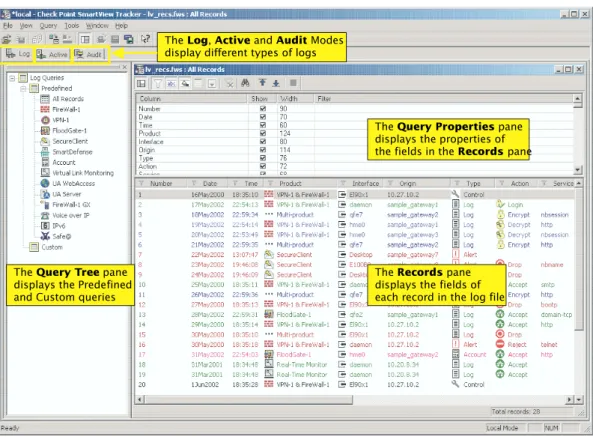The image size is (593, 437).
Task: Click the Origin column filter funnel icon
Action: pos(390,183)
